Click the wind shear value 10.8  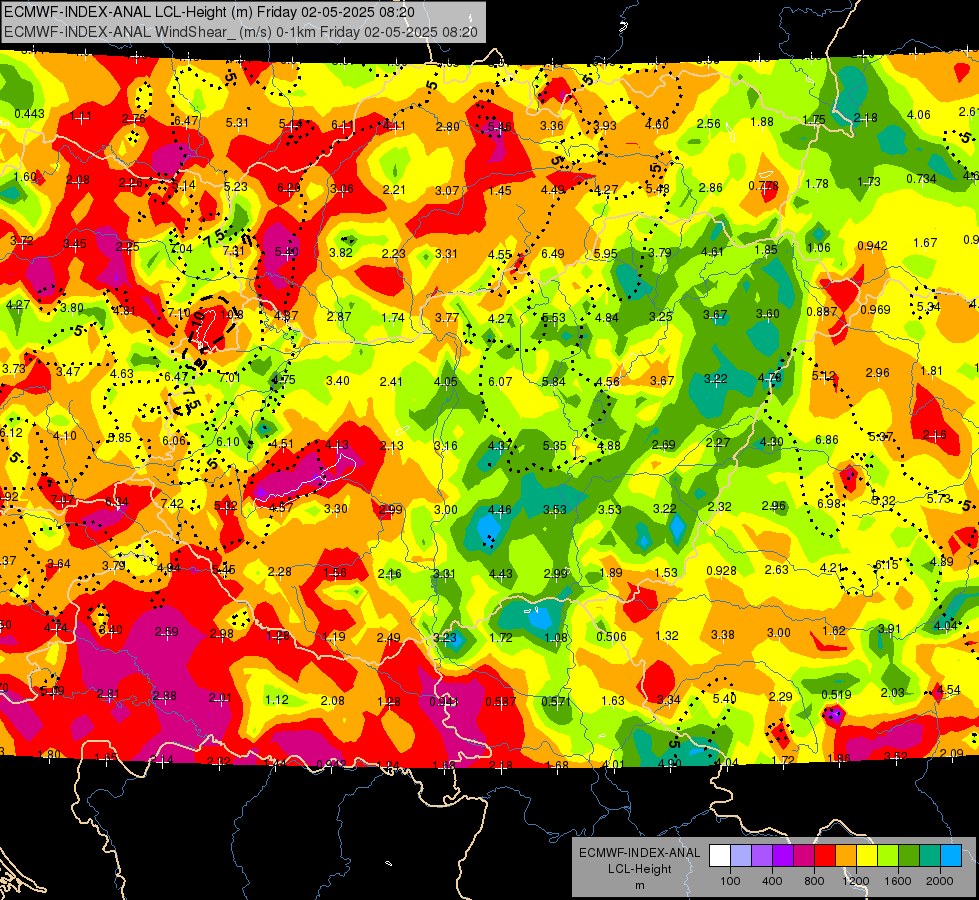[232, 314]
